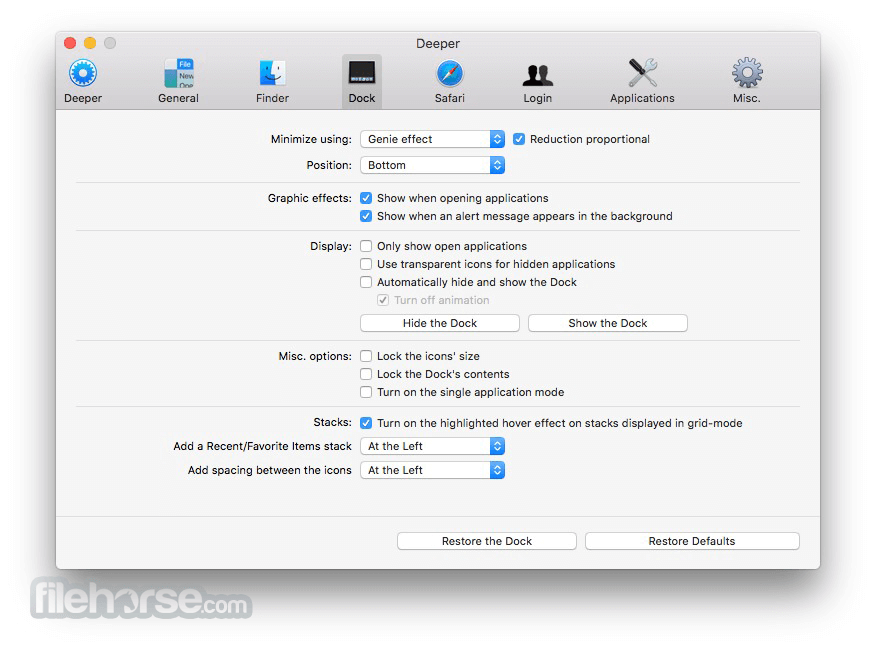Click the Restore Defaults button
The width and height of the screenshot is (876, 649).
point(692,541)
